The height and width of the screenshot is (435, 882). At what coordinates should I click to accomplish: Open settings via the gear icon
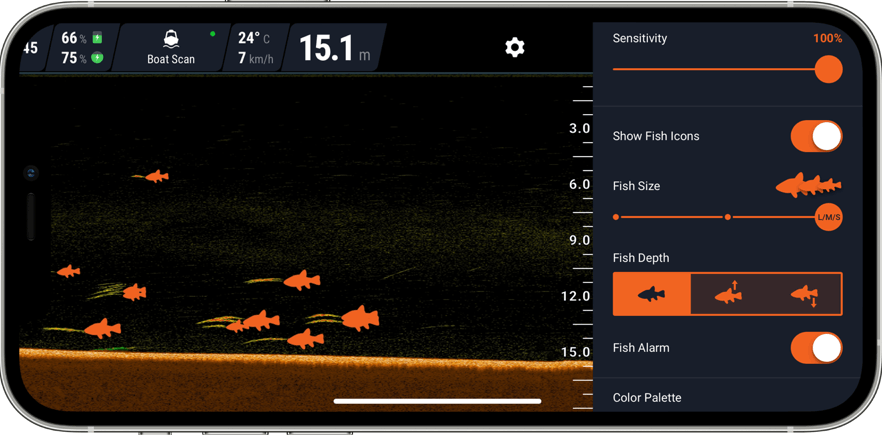click(515, 47)
